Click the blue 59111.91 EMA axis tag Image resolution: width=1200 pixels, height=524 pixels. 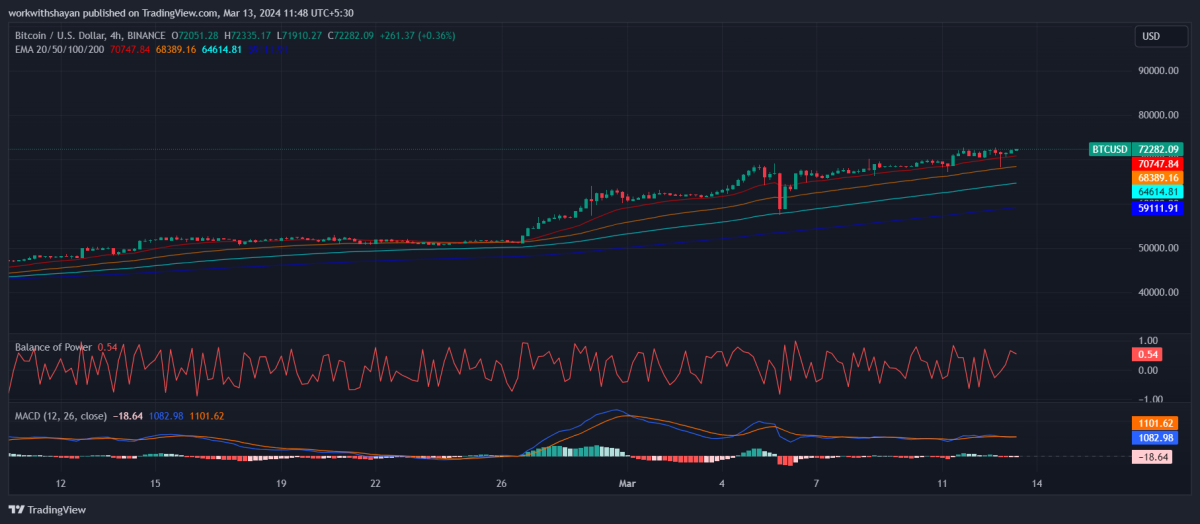coord(1156,208)
